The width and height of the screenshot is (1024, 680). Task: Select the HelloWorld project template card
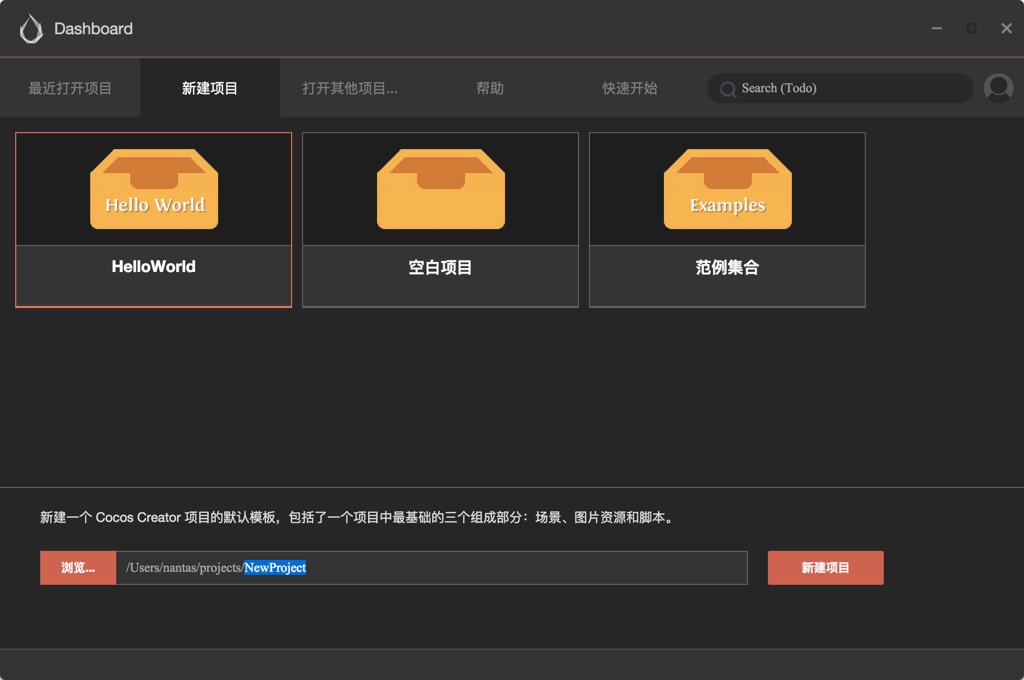[x=153, y=219]
